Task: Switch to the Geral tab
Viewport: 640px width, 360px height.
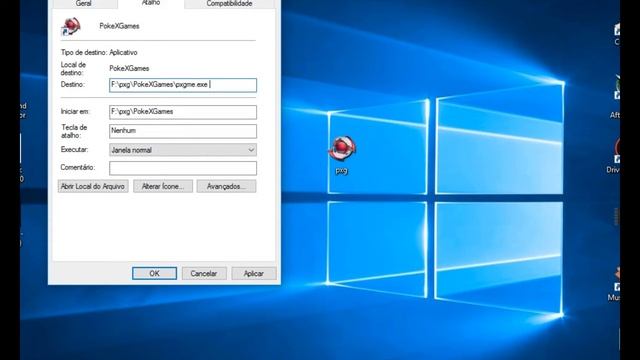Action: point(84,4)
